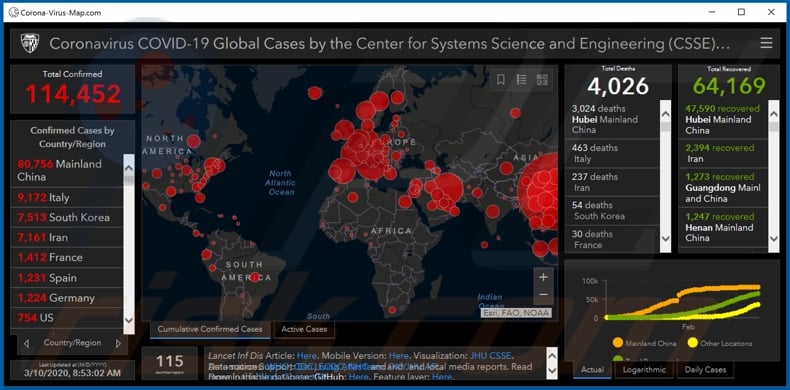Click the 115 countries/regions counter
Viewport: 790px width, 390px height.
pos(170,361)
